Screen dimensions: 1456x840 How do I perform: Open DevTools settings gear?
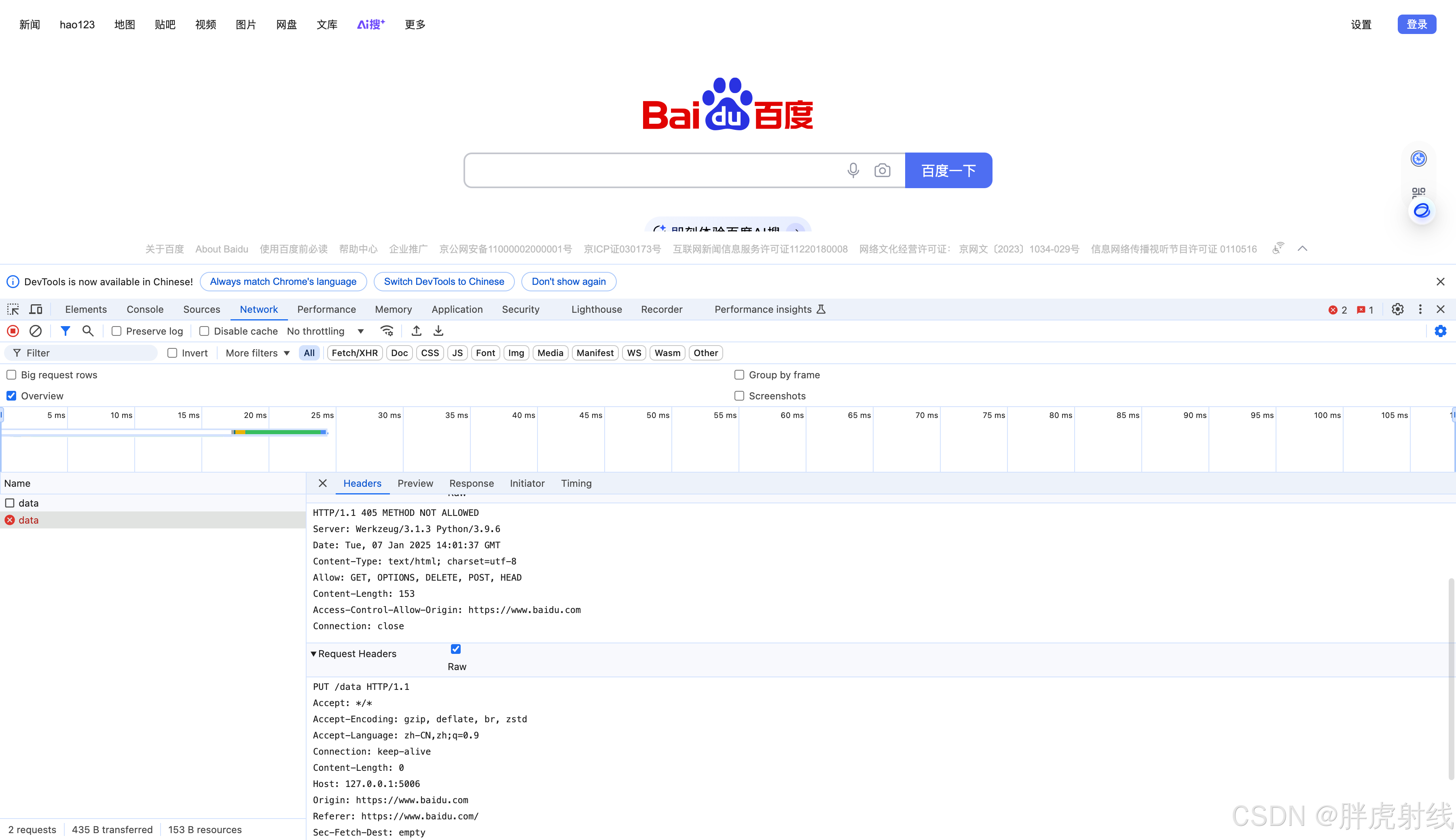click(x=1398, y=309)
